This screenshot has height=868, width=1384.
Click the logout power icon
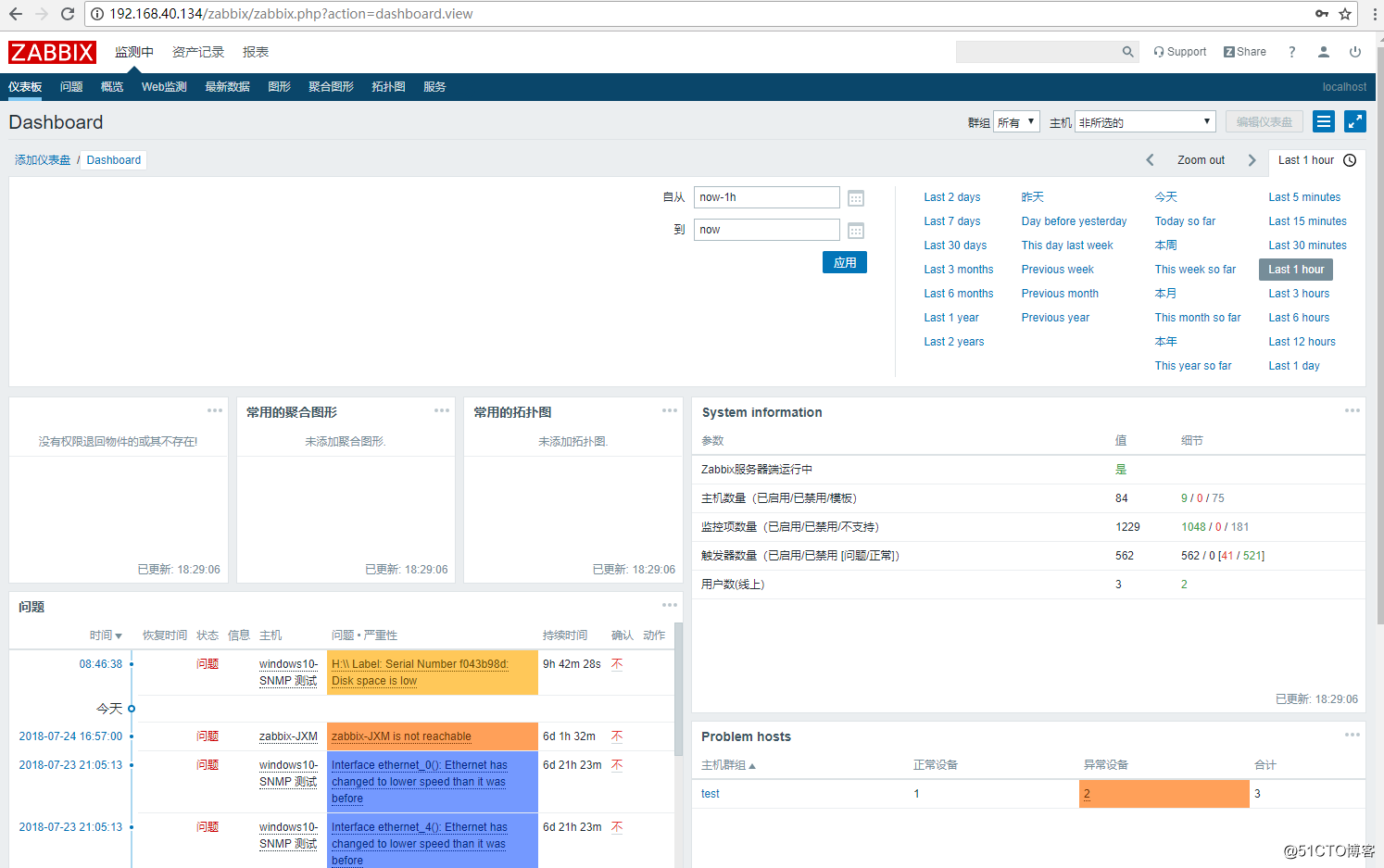pos(1355,52)
